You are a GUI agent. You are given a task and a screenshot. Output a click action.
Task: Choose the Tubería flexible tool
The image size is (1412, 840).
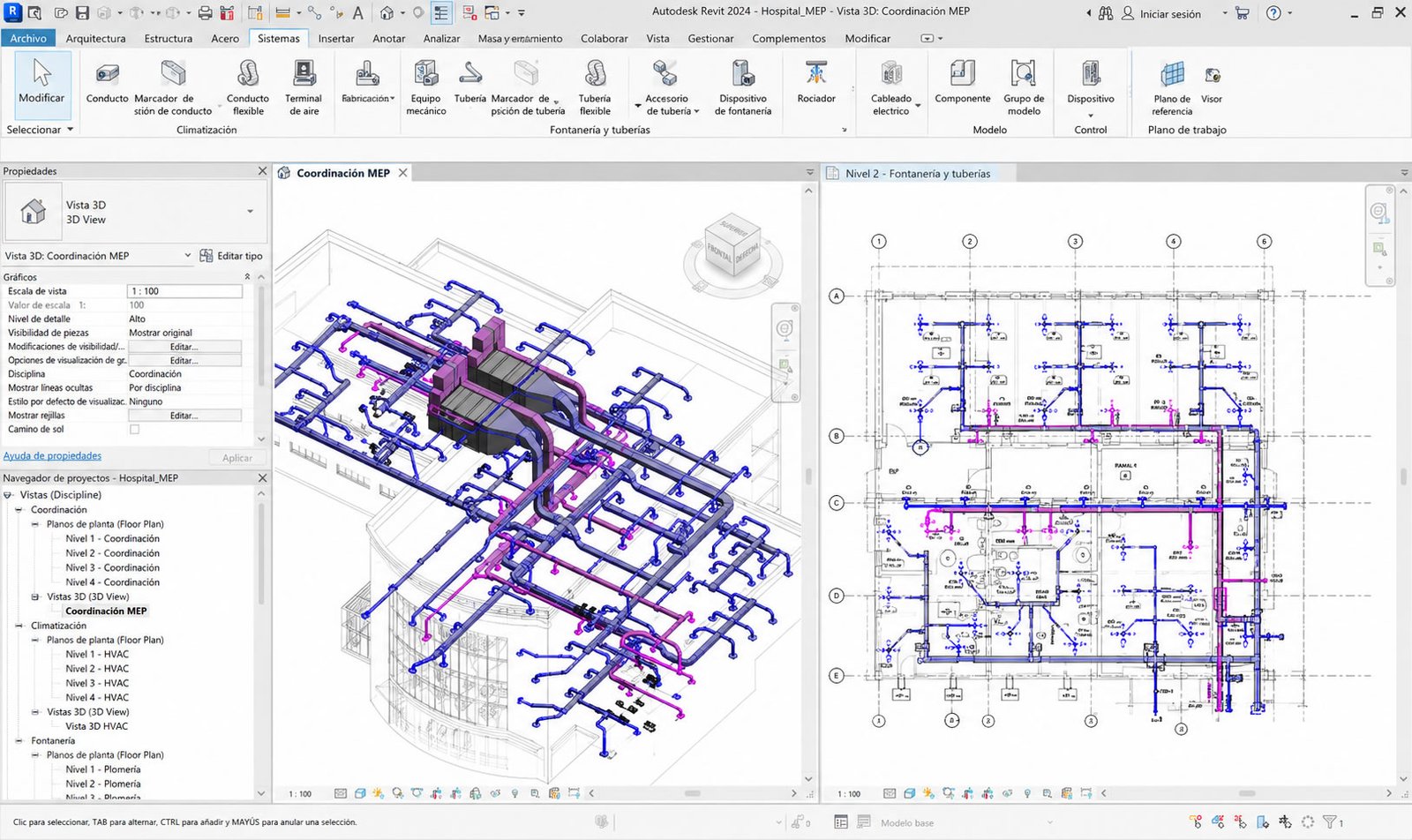click(x=595, y=87)
